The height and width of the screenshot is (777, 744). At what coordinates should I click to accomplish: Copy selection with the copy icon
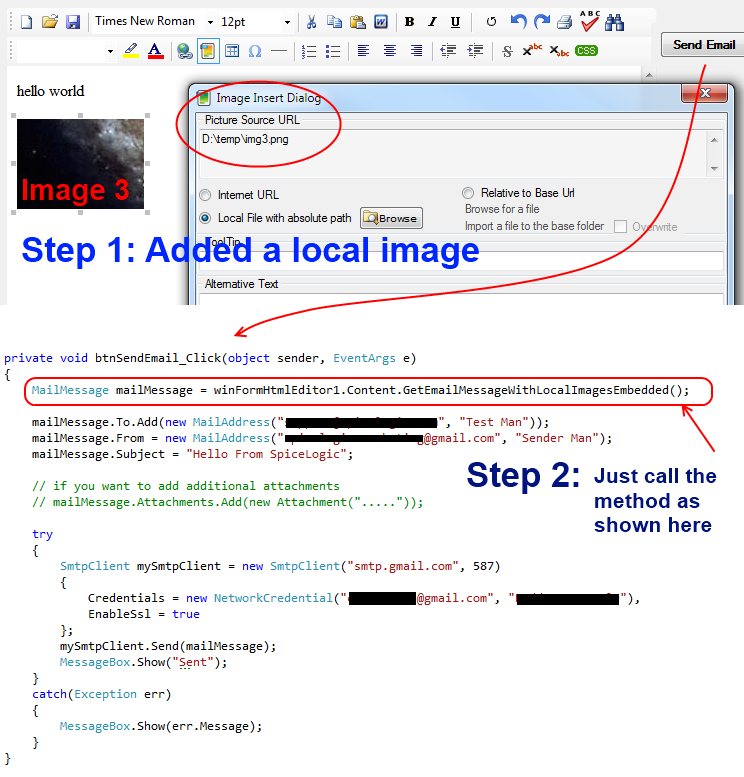[335, 22]
